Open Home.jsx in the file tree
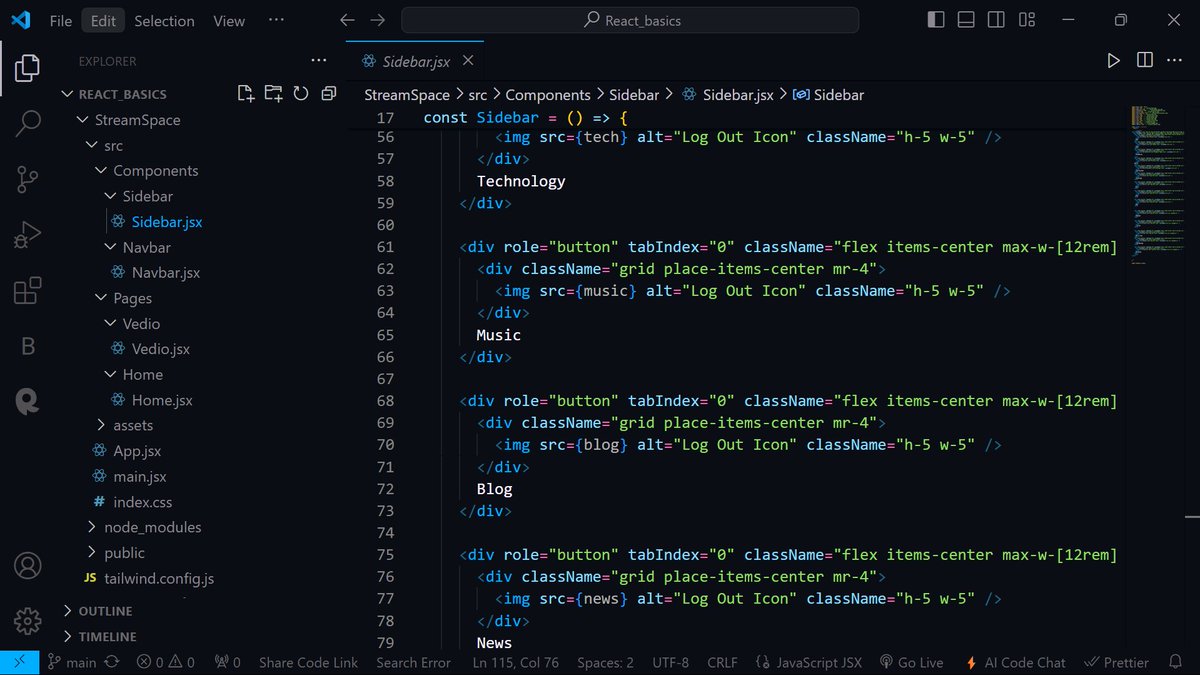This screenshot has width=1200, height=675. click(162, 400)
